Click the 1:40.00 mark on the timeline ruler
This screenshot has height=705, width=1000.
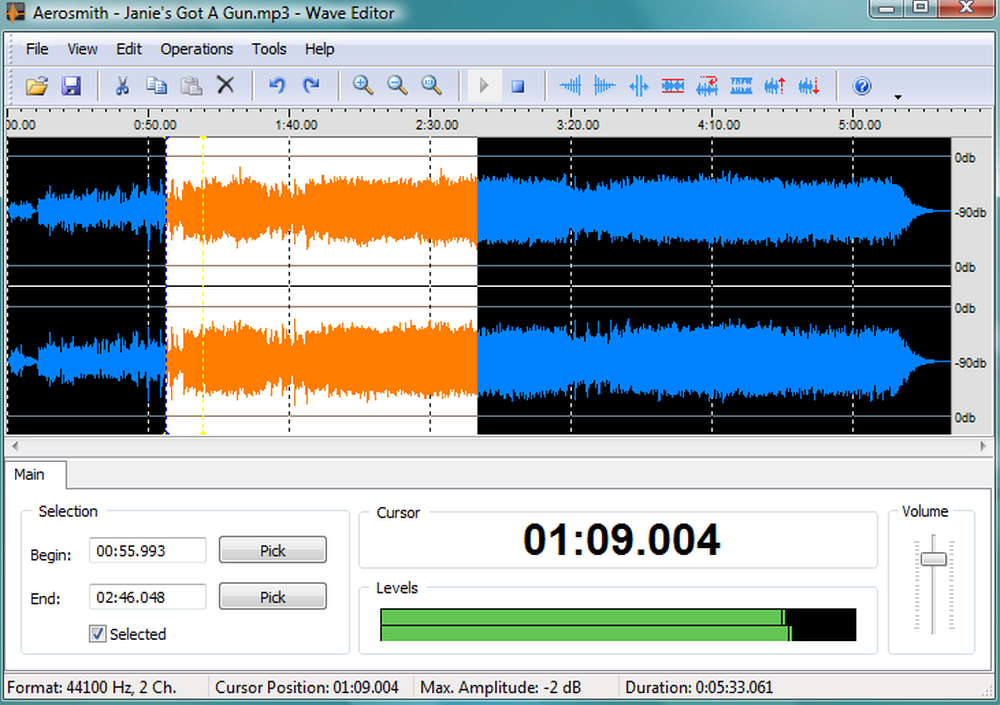pyautogui.click(x=296, y=125)
